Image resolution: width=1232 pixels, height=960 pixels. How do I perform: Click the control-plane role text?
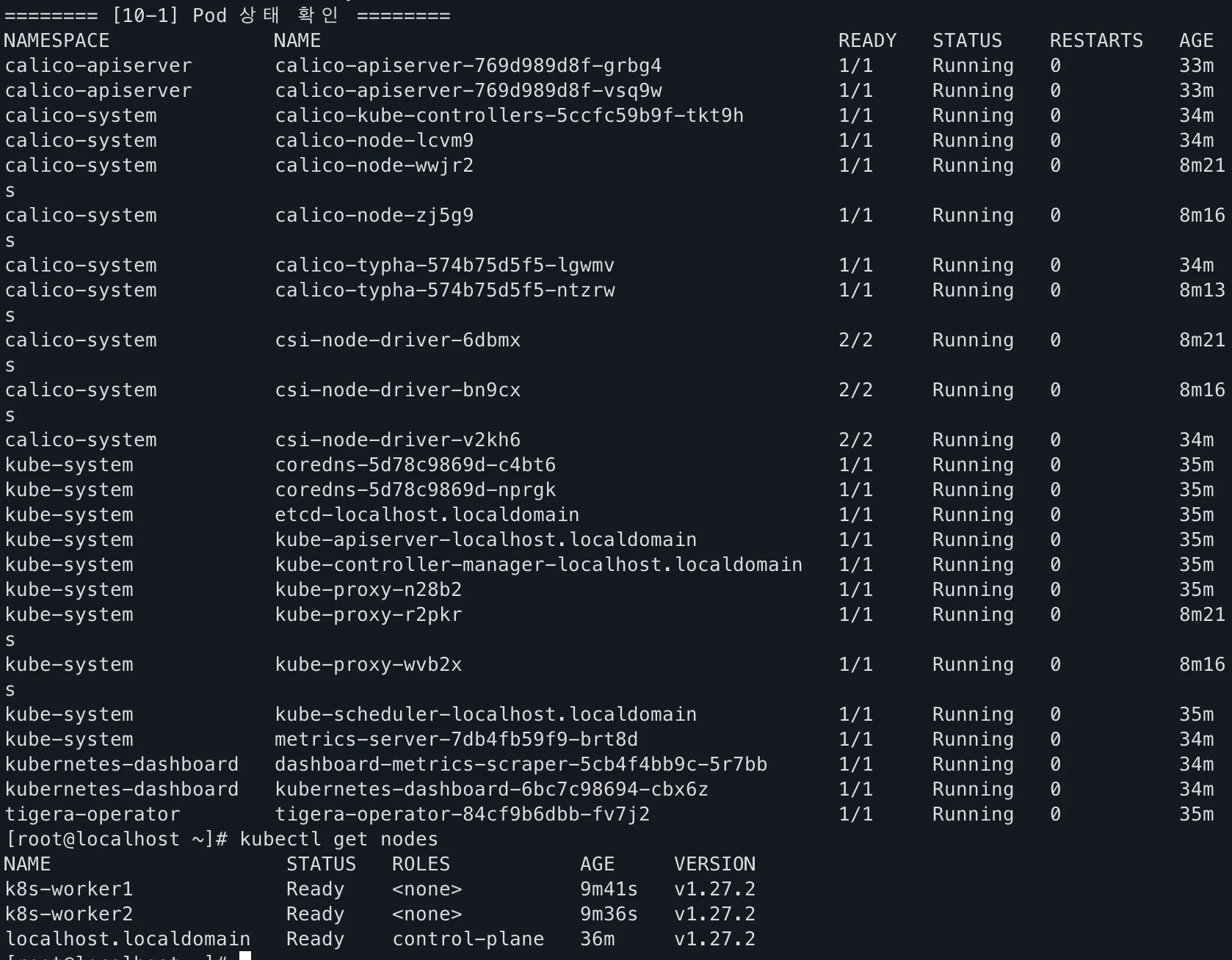468,939
